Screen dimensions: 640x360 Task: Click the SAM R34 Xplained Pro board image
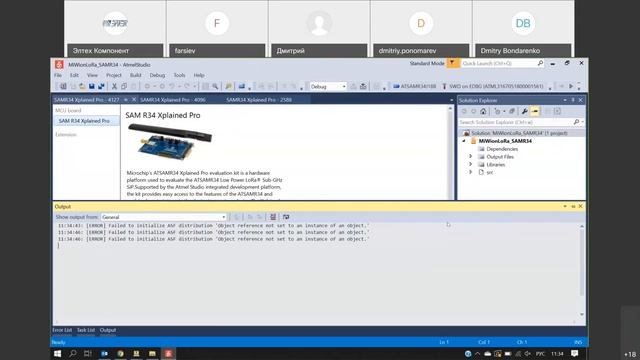click(170, 142)
